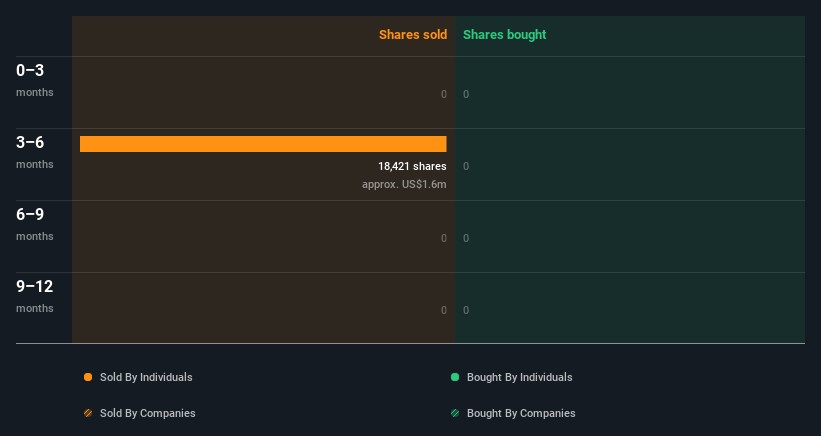This screenshot has height=436, width=821.
Task: Click the shares sold zero in 0–3 months row
Action: click(x=444, y=94)
